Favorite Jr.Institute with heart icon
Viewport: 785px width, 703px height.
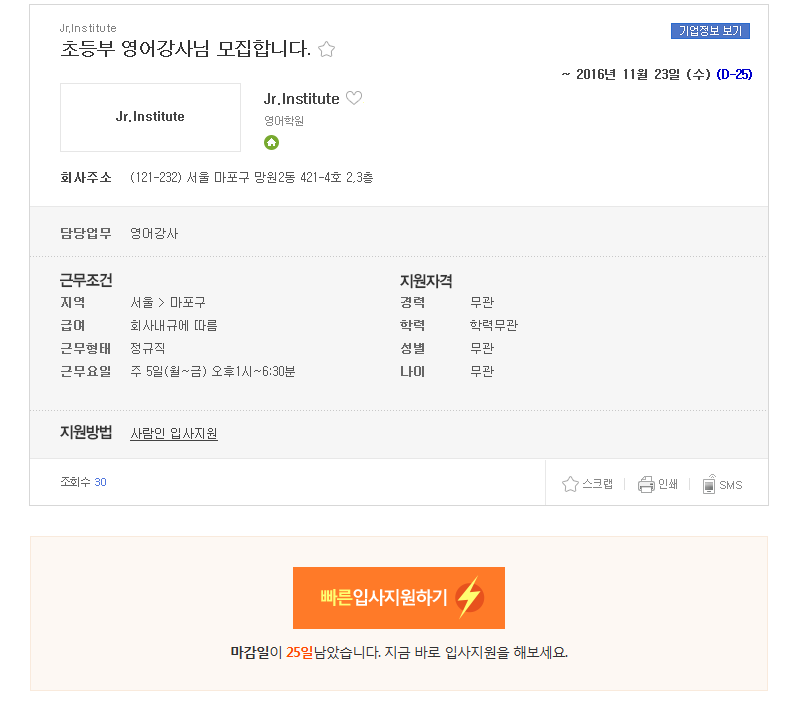coord(354,98)
